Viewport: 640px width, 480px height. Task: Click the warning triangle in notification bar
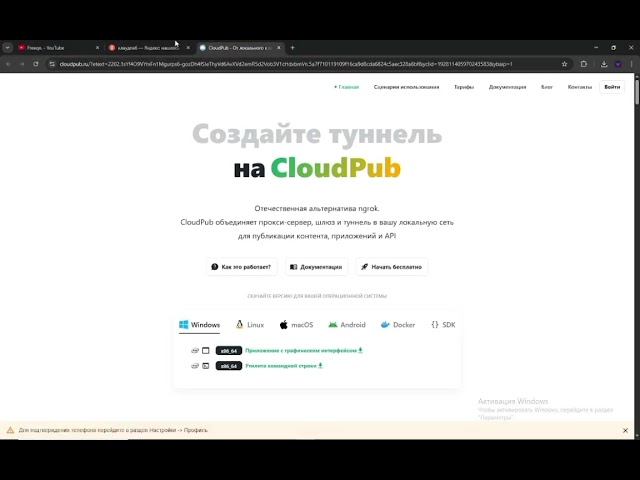tap(10, 430)
